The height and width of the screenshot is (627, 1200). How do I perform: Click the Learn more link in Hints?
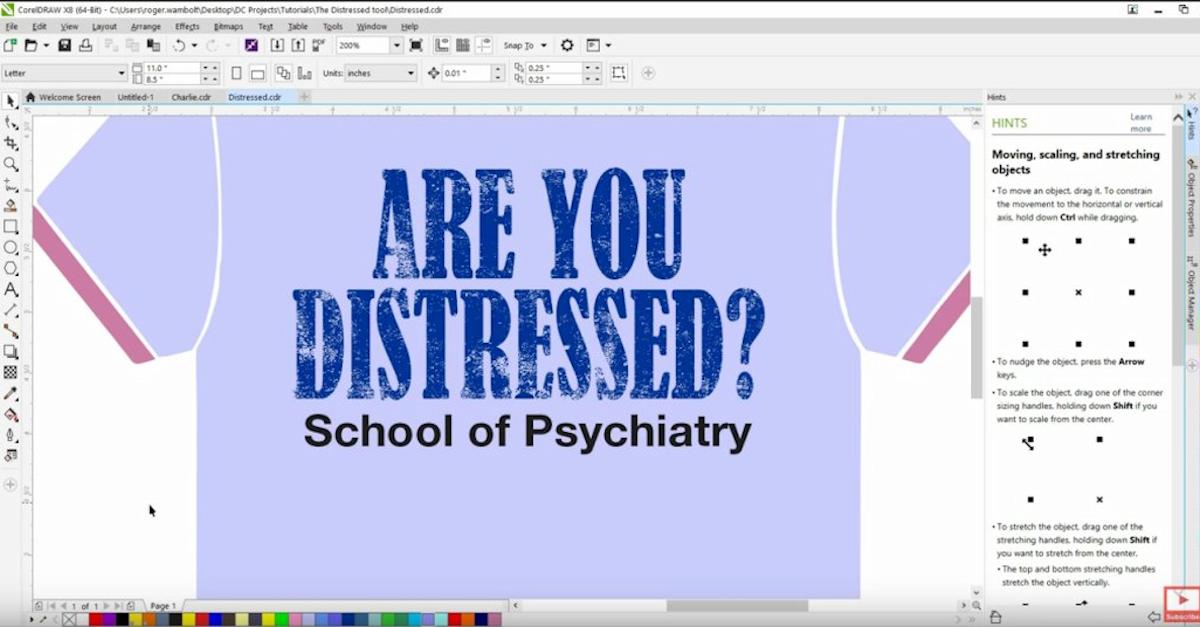tap(1141, 123)
